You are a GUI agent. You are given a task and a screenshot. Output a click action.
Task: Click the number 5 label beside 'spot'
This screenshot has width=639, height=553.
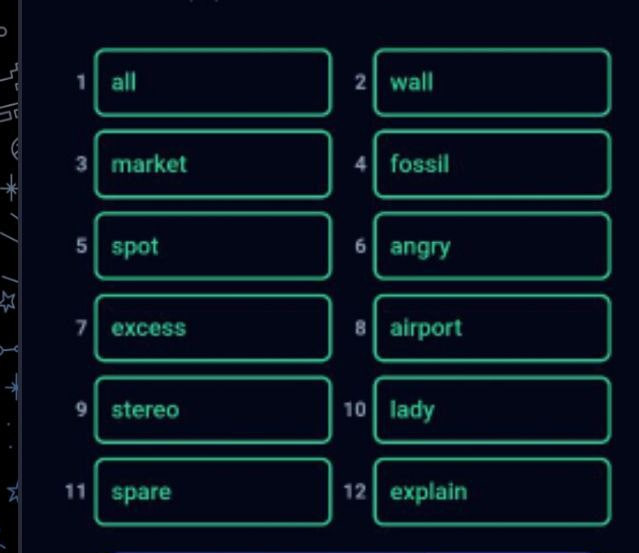coord(81,246)
